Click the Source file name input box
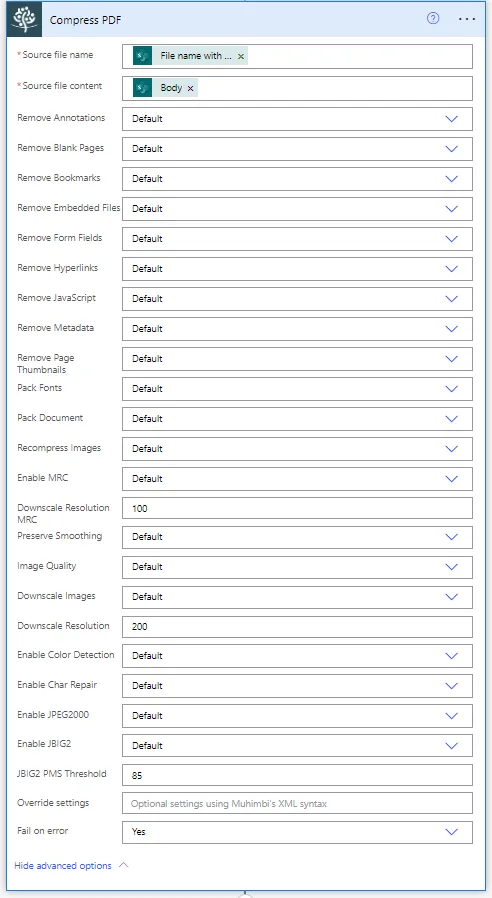The image size is (492, 898). pyautogui.click(x=297, y=56)
